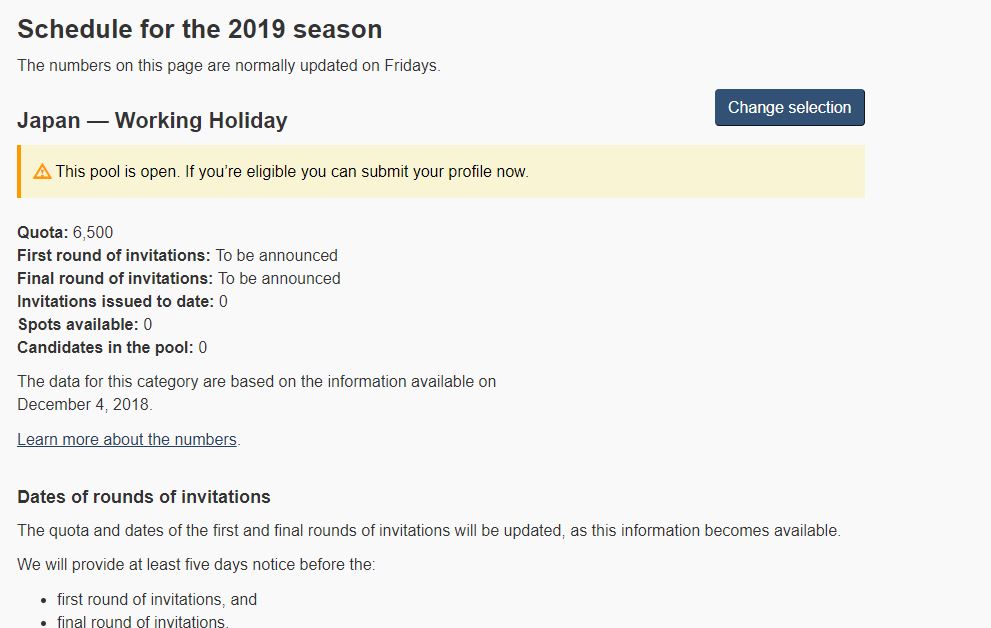Image resolution: width=991 pixels, height=628 pixels.
Task: Click the Change selection button
Action: [789, 107]
